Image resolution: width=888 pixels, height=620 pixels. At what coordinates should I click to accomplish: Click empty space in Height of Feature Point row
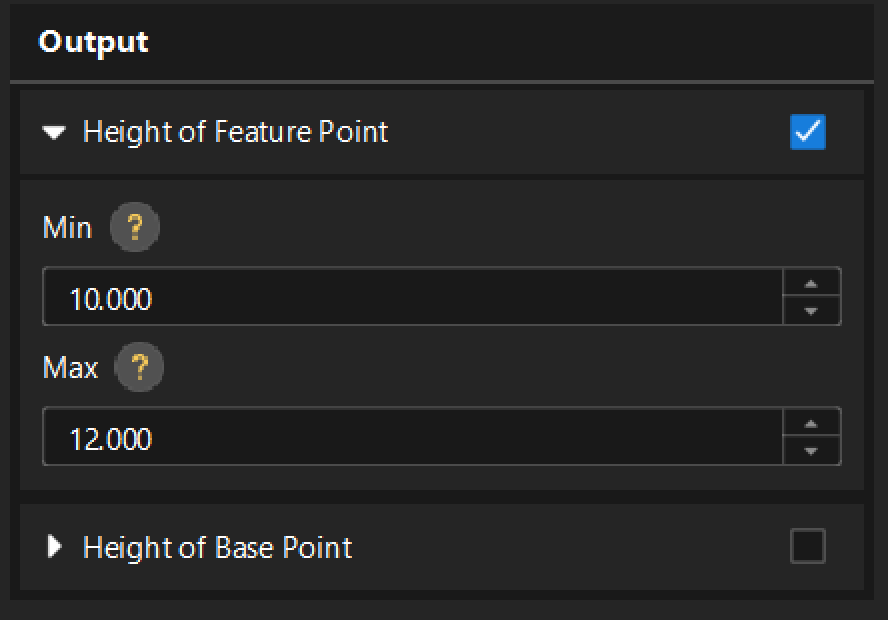point(590,132)
